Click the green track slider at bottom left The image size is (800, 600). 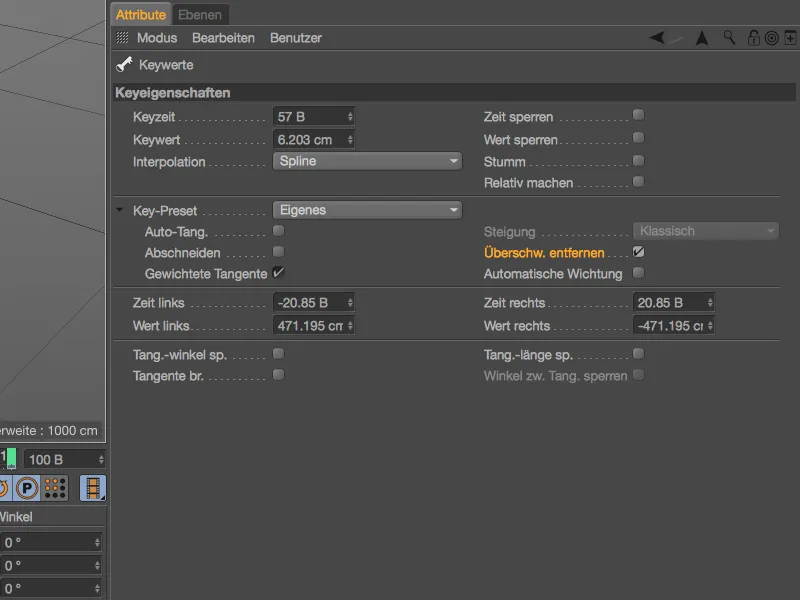coord(9,457)
